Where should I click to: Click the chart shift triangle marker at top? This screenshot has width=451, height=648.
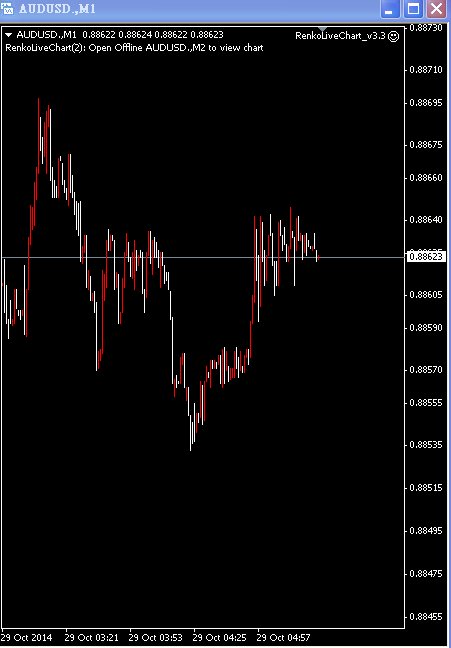click(x=323, y=29)
